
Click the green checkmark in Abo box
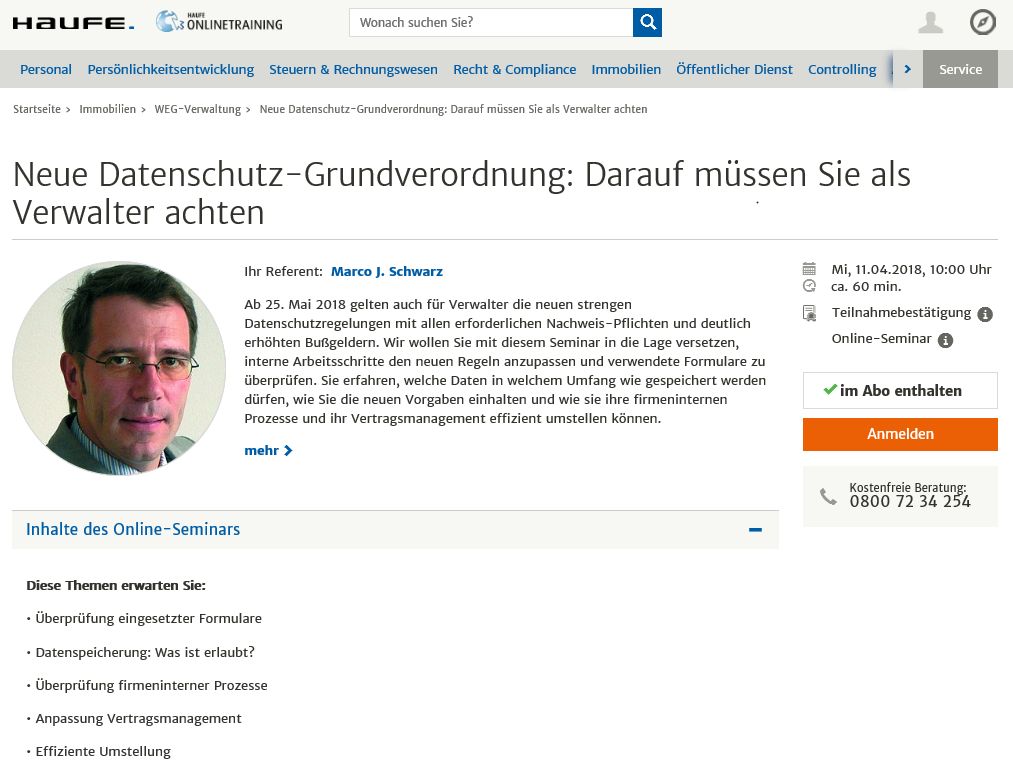click(x=830, y=390)
